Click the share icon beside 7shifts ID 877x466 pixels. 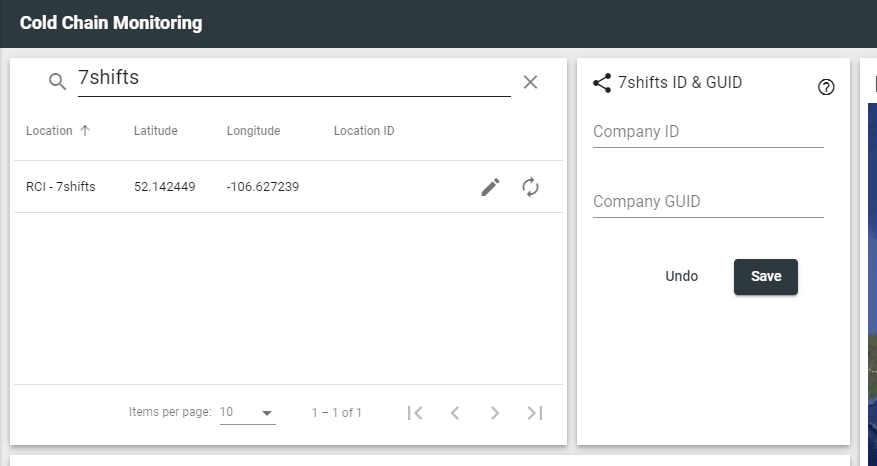(602, 83)
